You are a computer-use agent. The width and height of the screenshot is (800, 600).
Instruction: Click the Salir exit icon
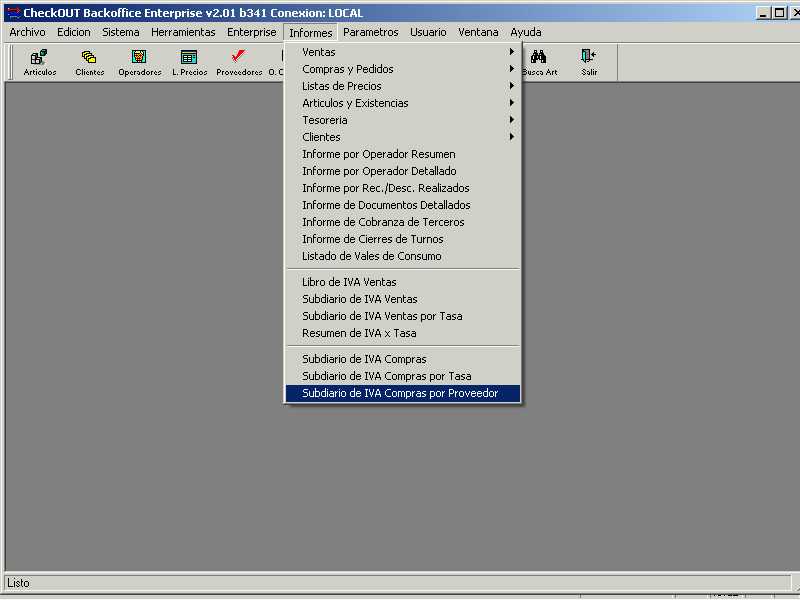click(x=589, y=62)
